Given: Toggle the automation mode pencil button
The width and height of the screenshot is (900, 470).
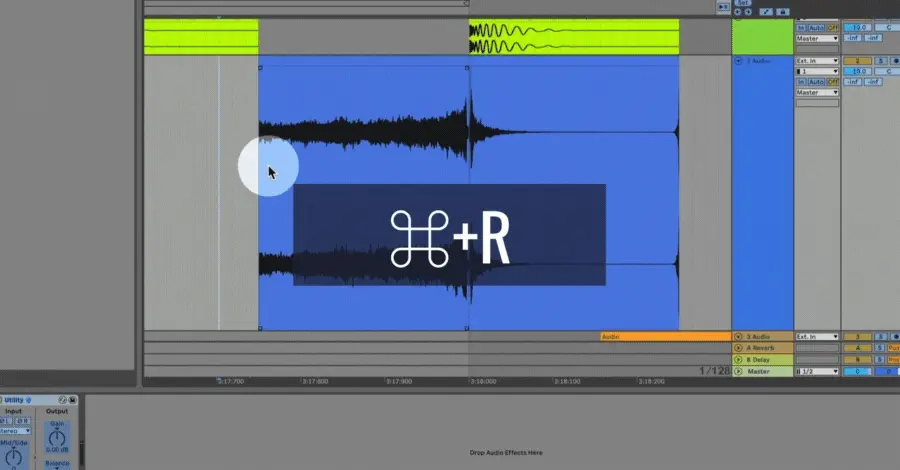Looking at the screenshot, I should tap(766, 12).
